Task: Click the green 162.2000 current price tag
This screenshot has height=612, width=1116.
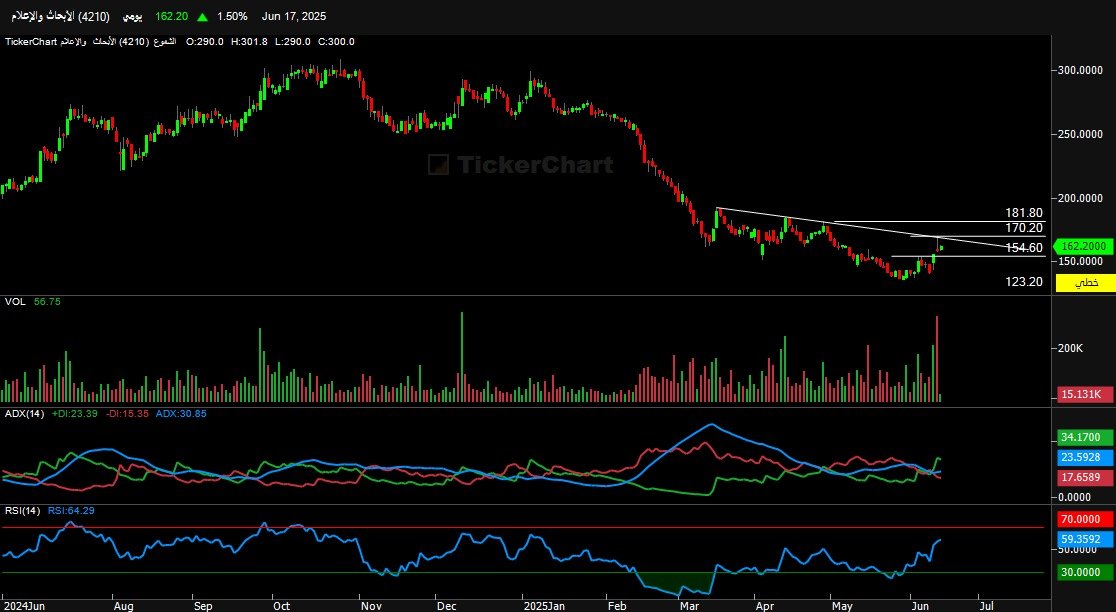Action: (1083, 246)
